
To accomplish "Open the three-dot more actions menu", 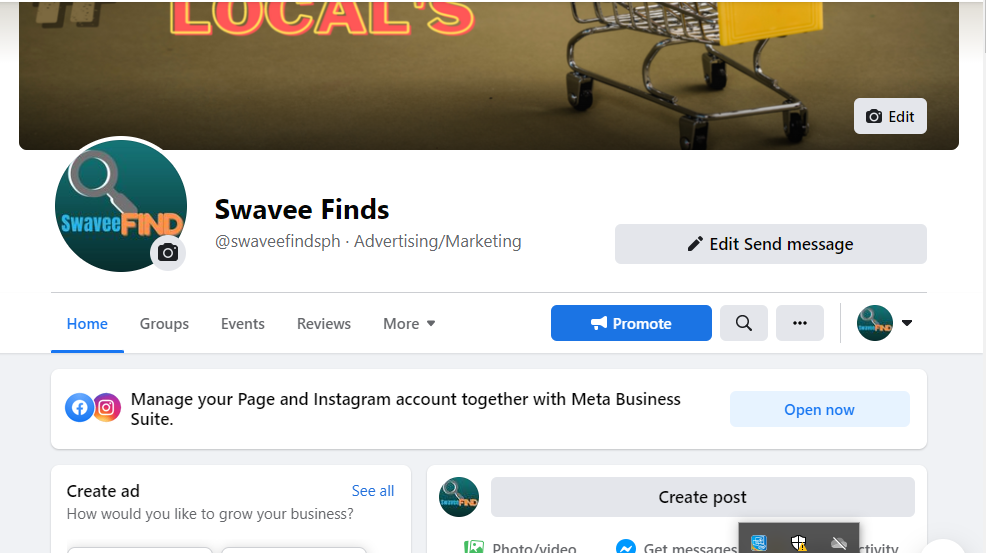I will pos(800,323).
